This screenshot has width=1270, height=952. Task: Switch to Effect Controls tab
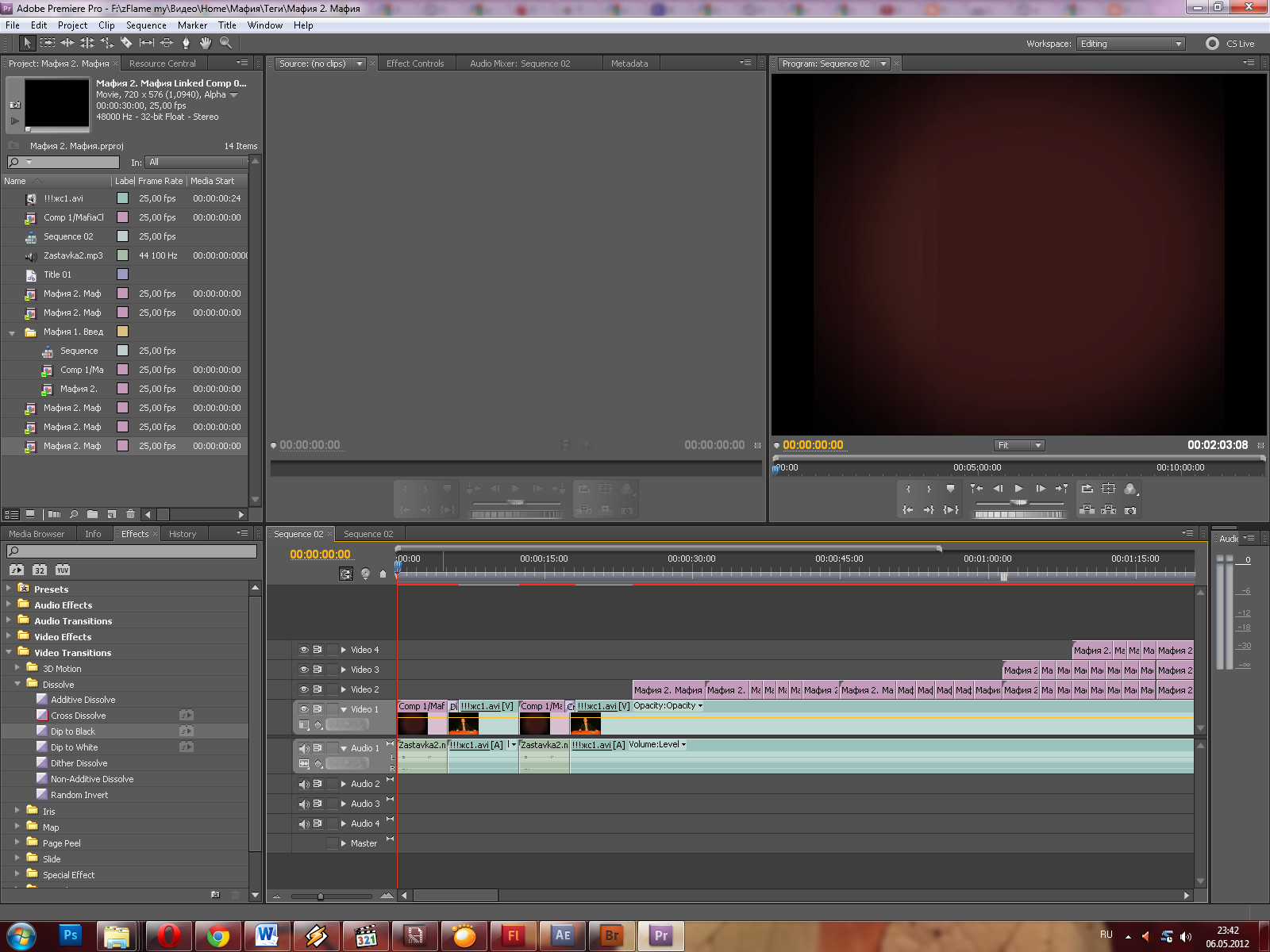tap(415, 63)
